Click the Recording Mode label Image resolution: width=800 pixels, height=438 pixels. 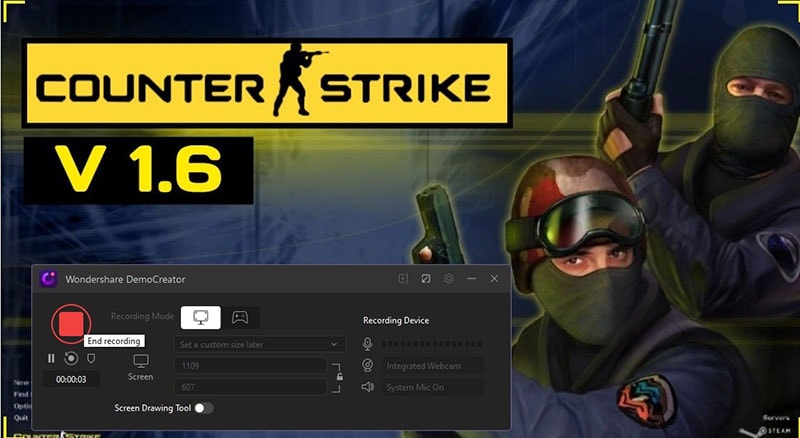[x=142, y=316]
